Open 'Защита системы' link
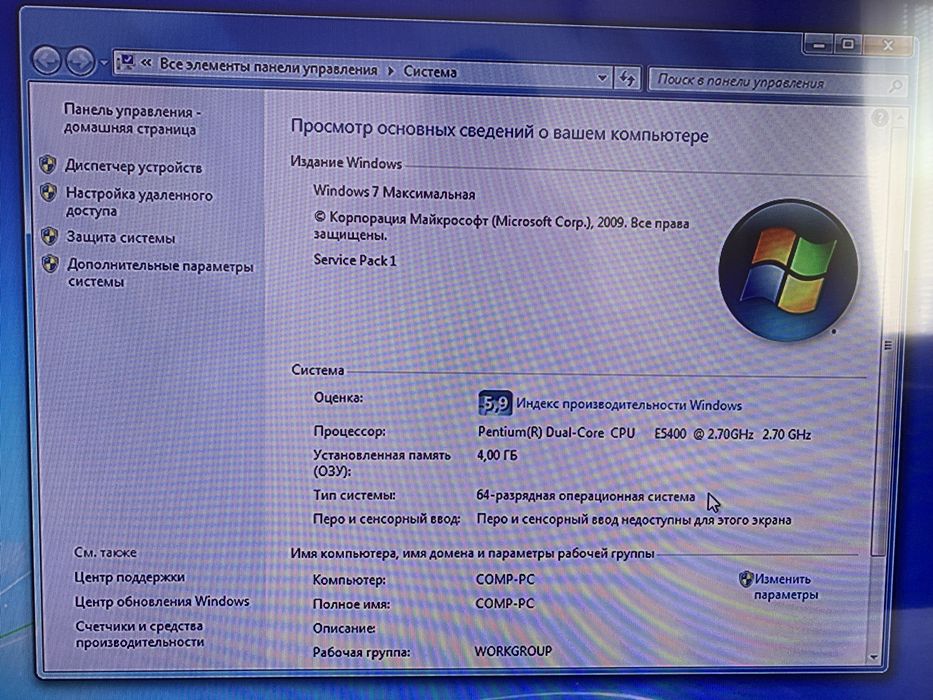933x700 pixels. point(121,238)
